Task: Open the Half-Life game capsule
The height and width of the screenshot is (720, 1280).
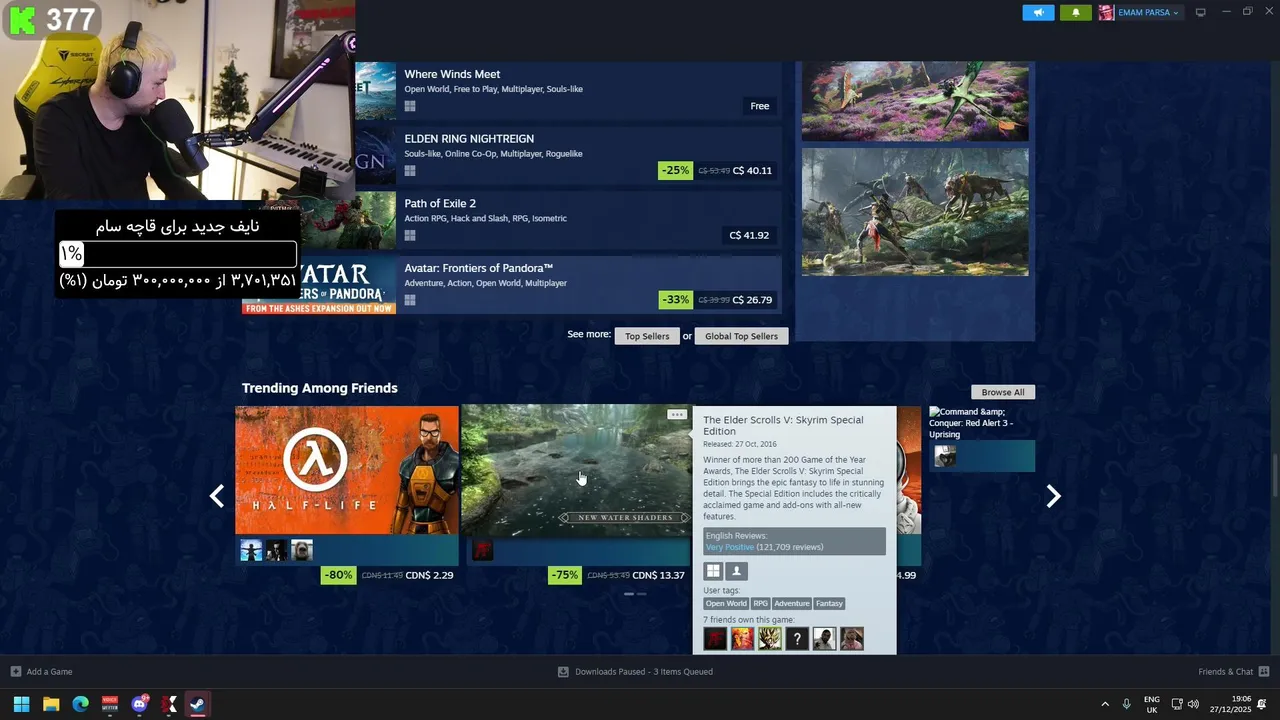Action: pyautogui.click(x=347, y=470)
